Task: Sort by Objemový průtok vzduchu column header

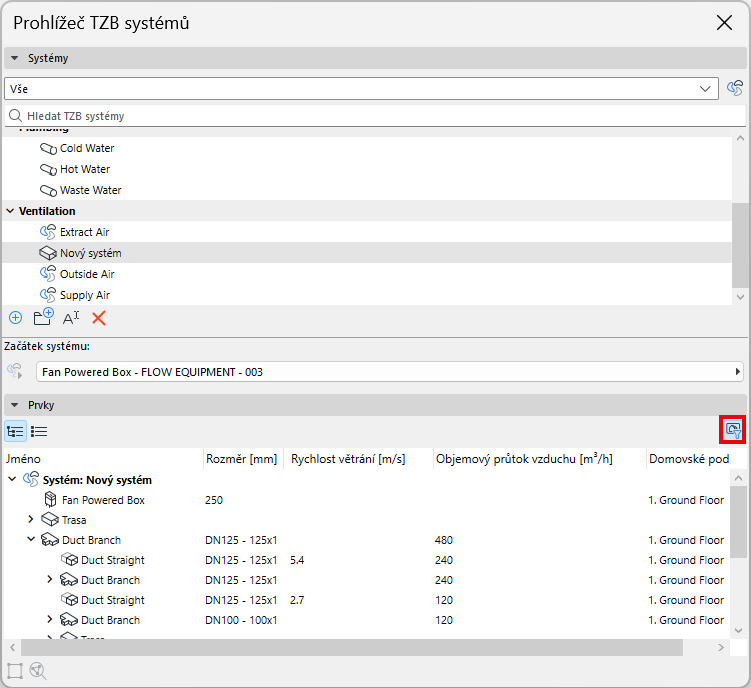Action: 539,459
